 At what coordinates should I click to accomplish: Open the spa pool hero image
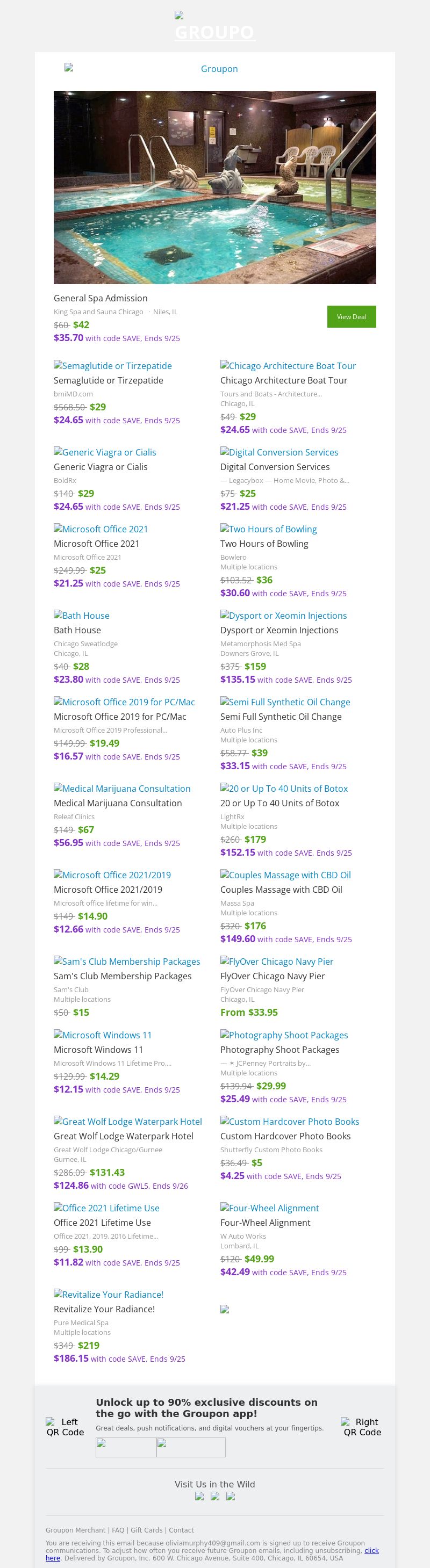point(214,187)
